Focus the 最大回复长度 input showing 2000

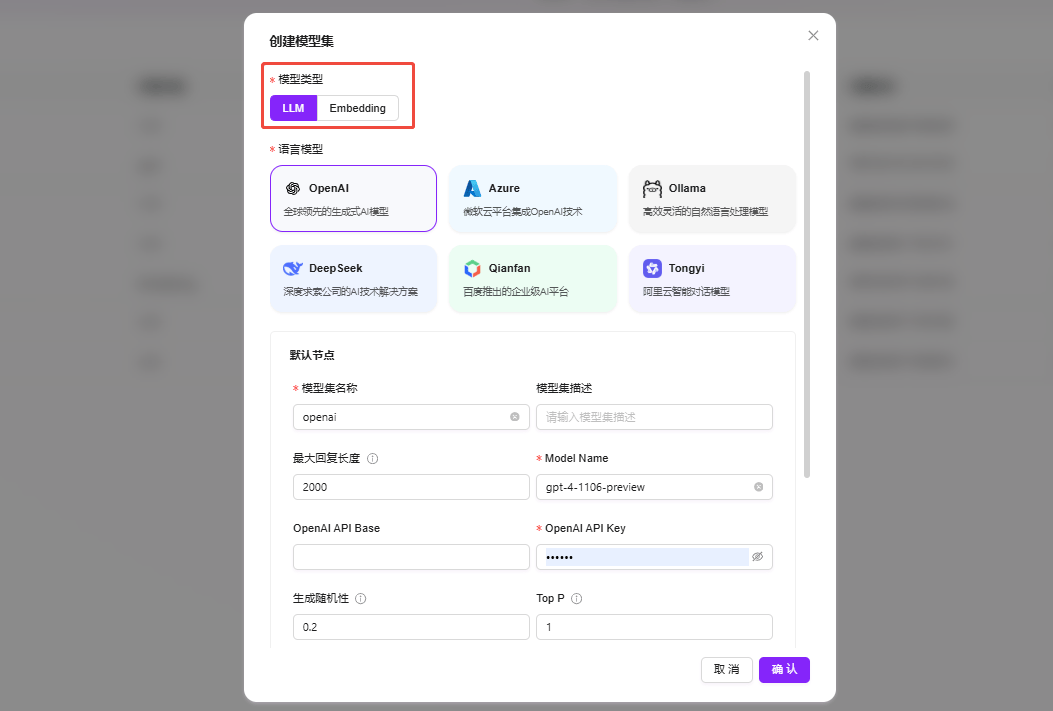click(x=411, y=487)
